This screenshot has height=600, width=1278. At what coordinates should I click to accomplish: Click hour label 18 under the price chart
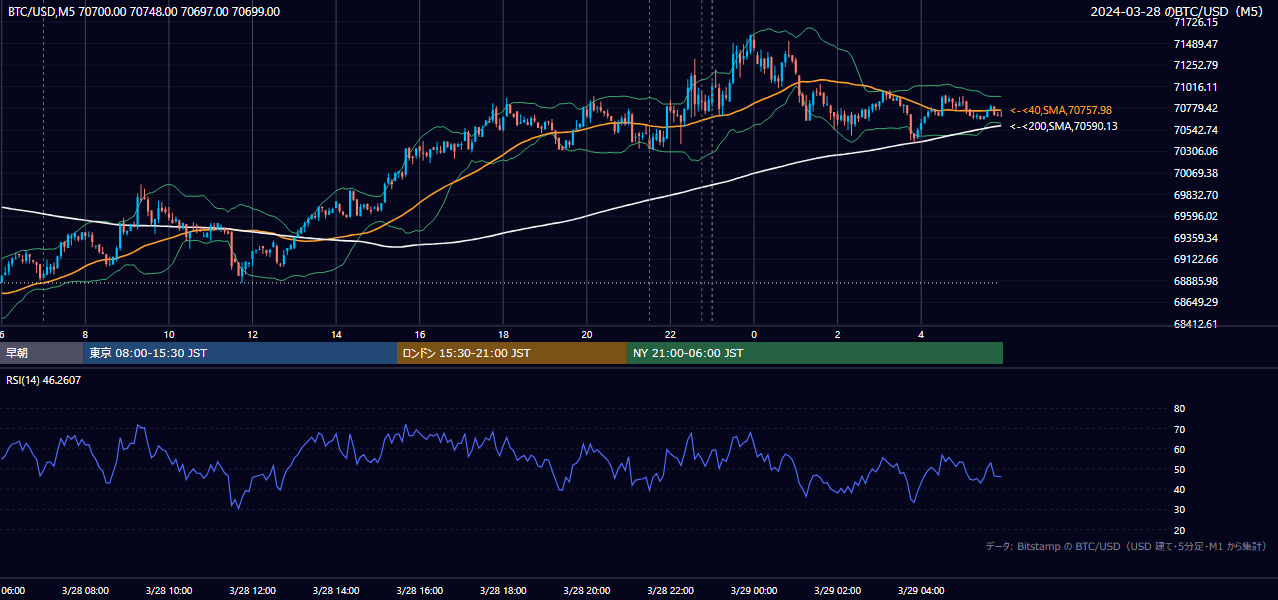click(x=503, y=334)
